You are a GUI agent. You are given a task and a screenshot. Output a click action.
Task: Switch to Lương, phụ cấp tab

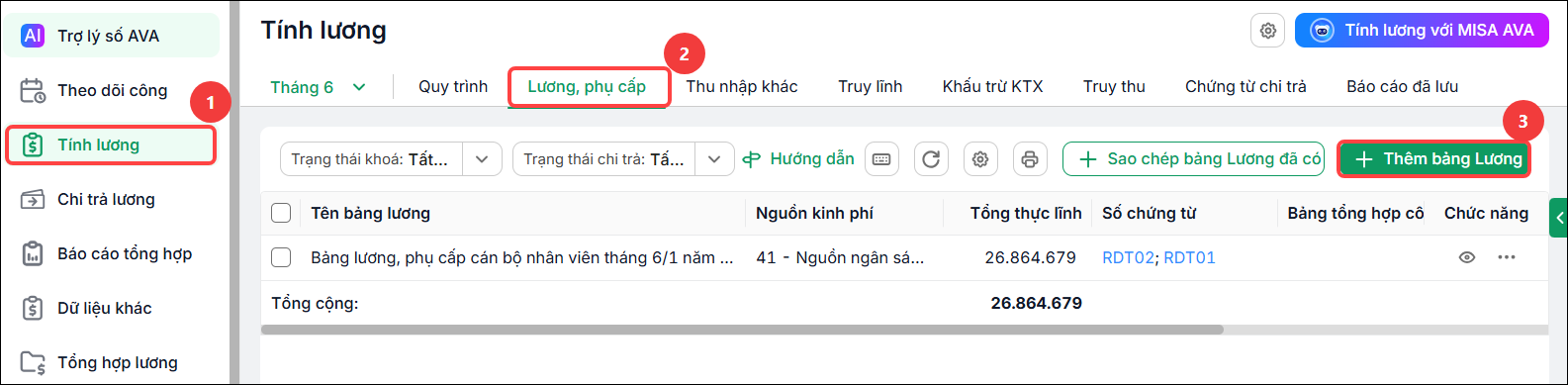(x=587, y=87)
